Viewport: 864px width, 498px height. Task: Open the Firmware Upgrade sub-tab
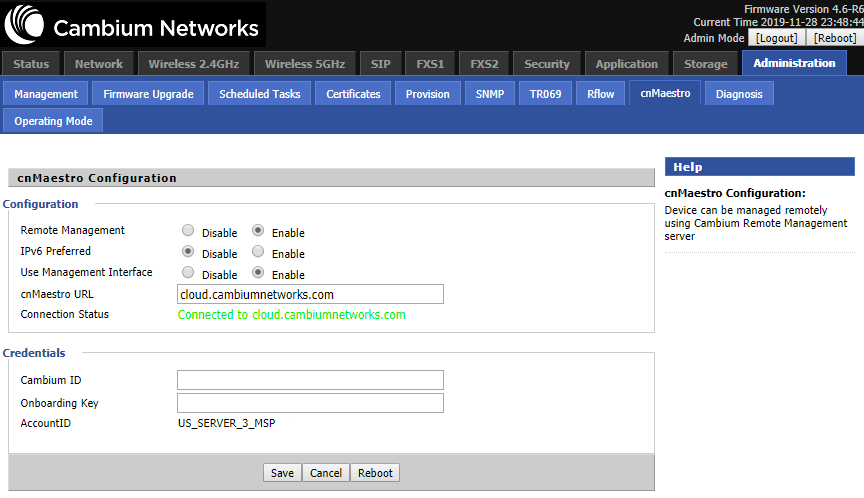(148, 94)
